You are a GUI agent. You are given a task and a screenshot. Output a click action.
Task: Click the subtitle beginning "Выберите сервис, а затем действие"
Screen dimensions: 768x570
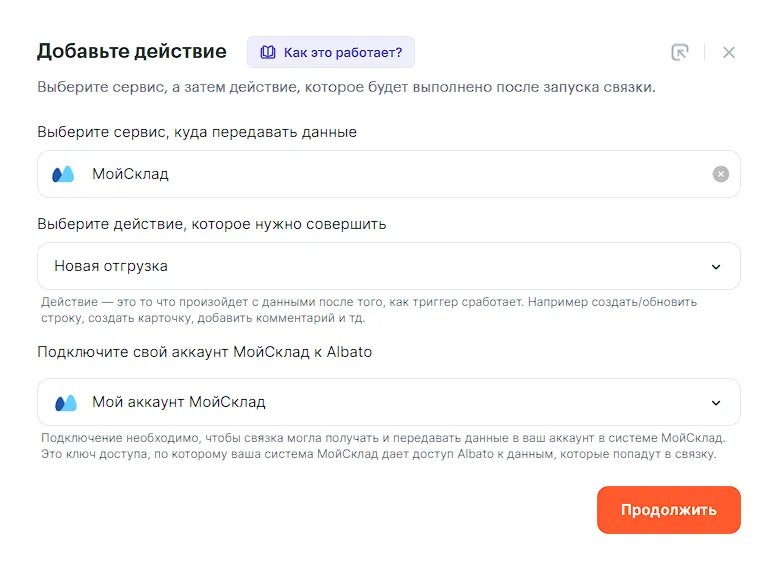tap(346, 87)
